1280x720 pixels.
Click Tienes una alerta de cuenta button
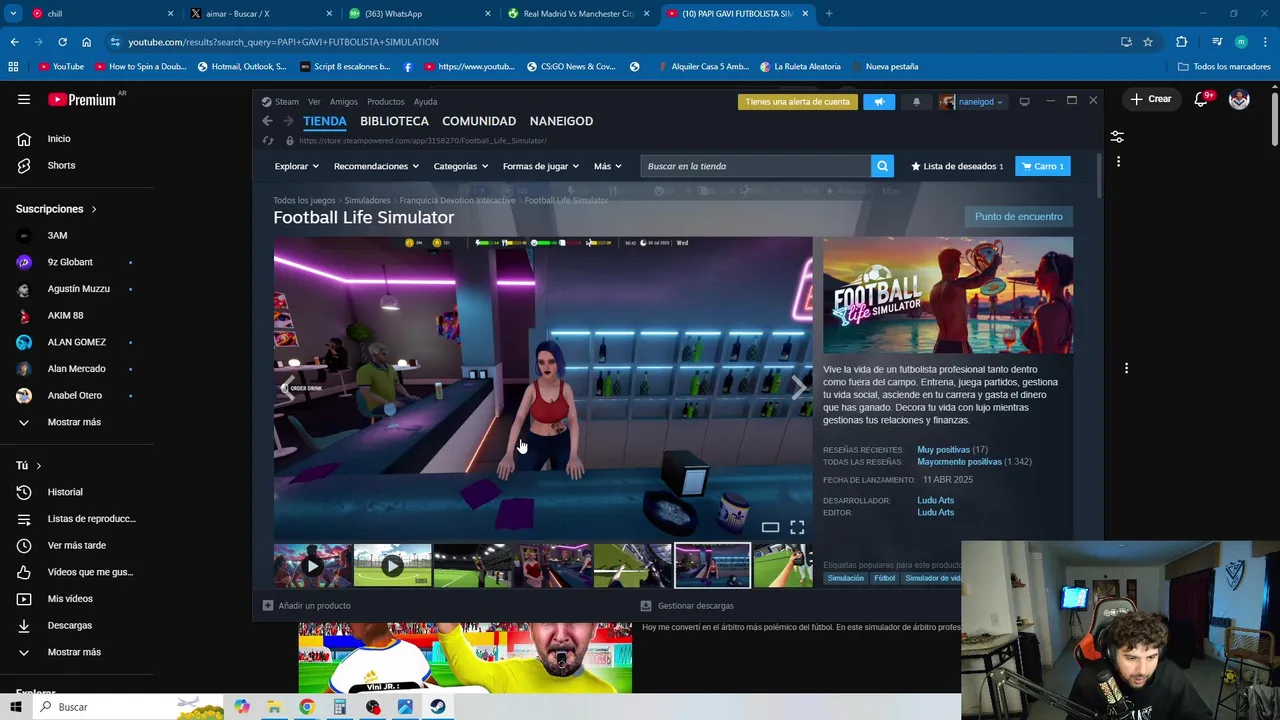[797, 102]
